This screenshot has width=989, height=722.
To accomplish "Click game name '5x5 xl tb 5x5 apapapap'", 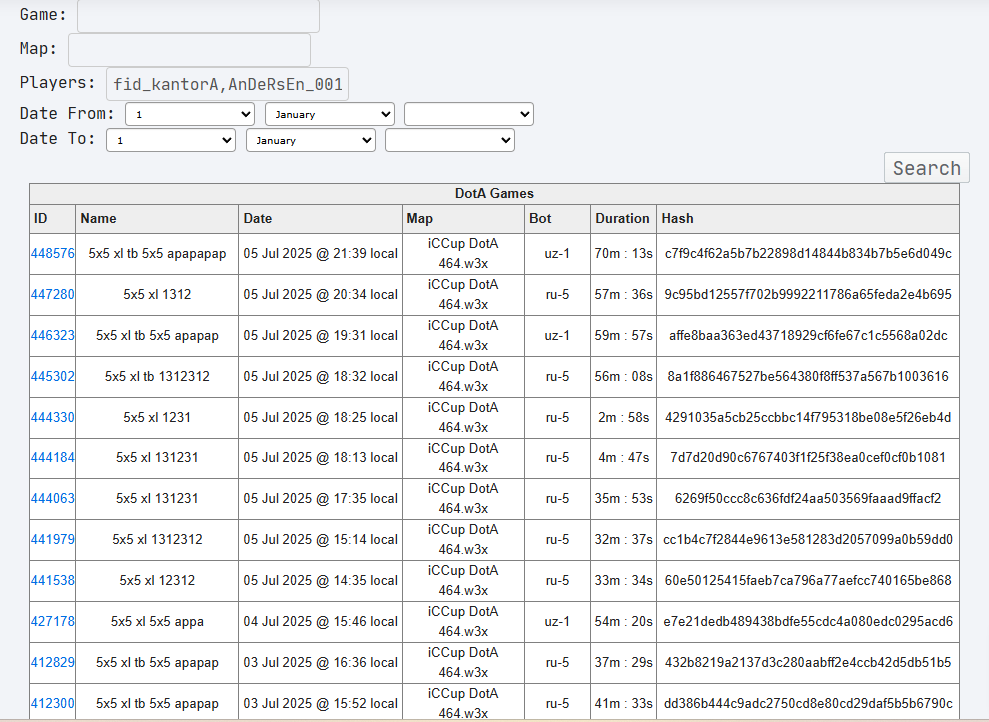I will [x=157, y=253].
